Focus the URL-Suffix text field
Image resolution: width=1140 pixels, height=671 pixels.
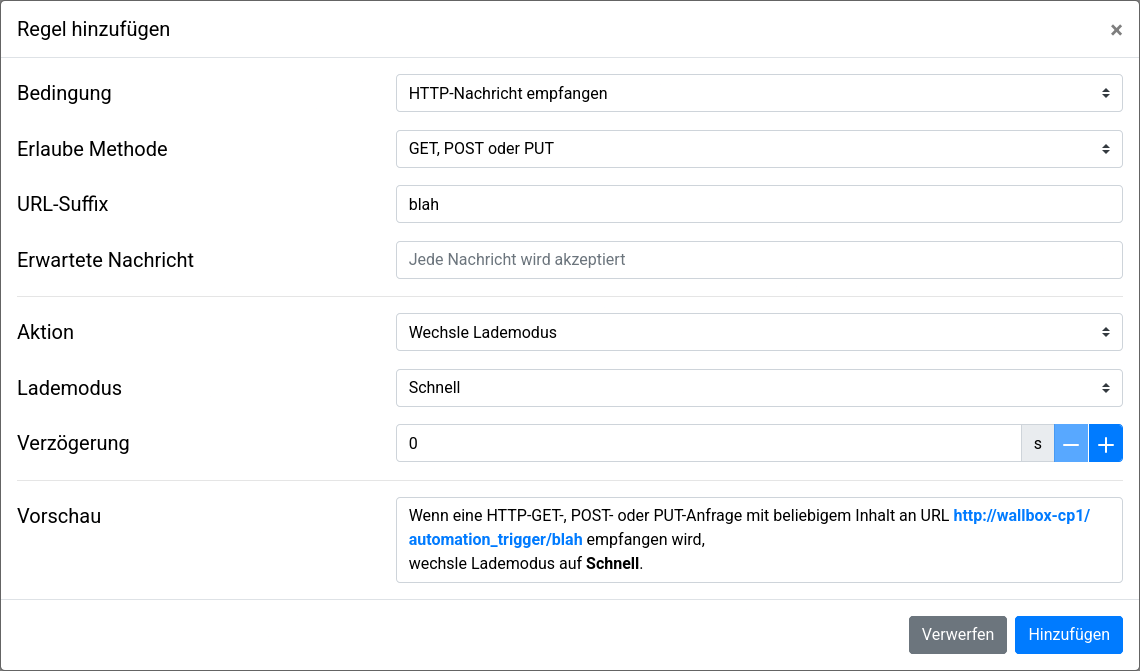pyautogui.click(x=759, y=204)
